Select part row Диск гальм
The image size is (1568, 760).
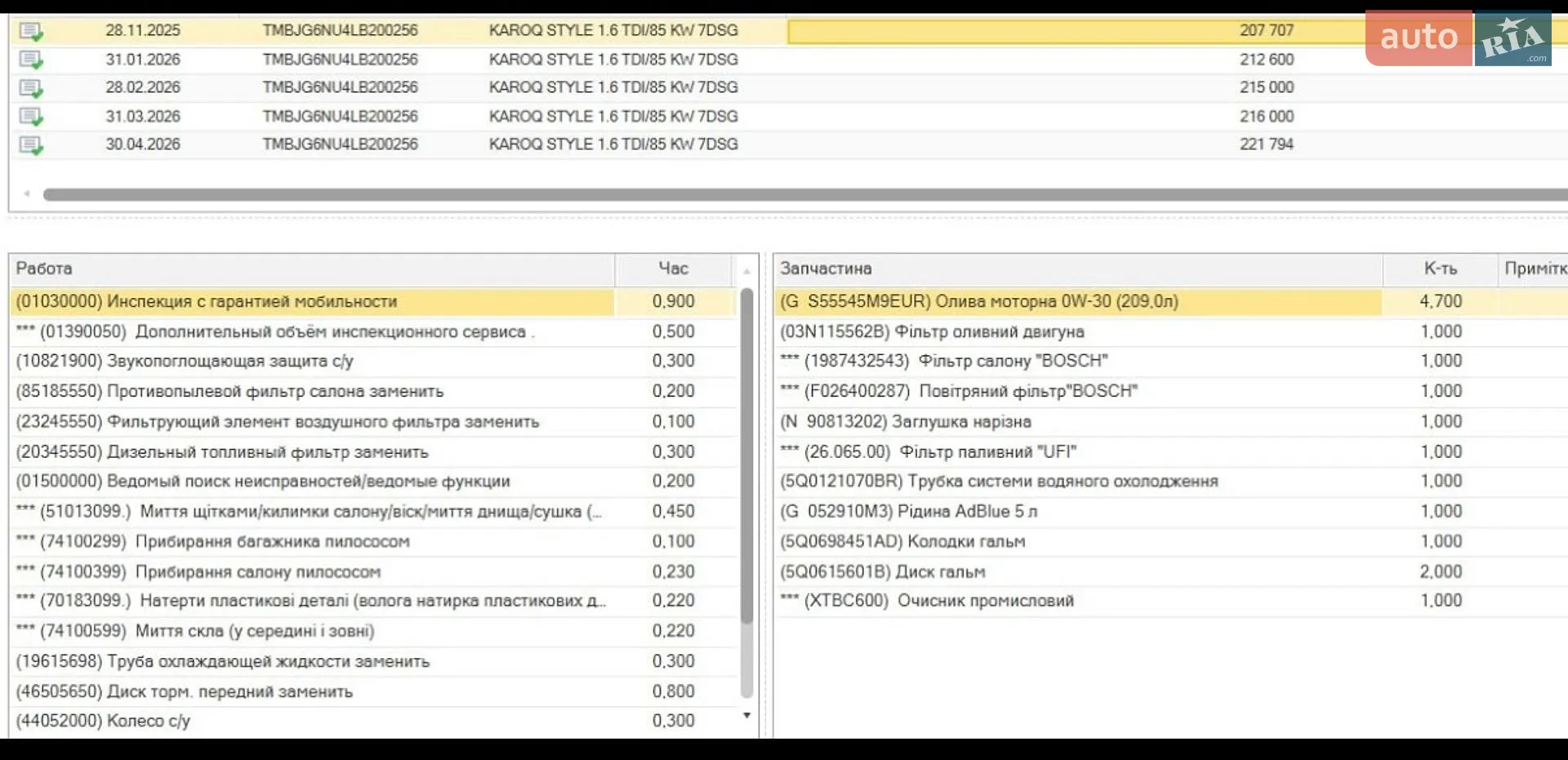tap(1171, 572)
